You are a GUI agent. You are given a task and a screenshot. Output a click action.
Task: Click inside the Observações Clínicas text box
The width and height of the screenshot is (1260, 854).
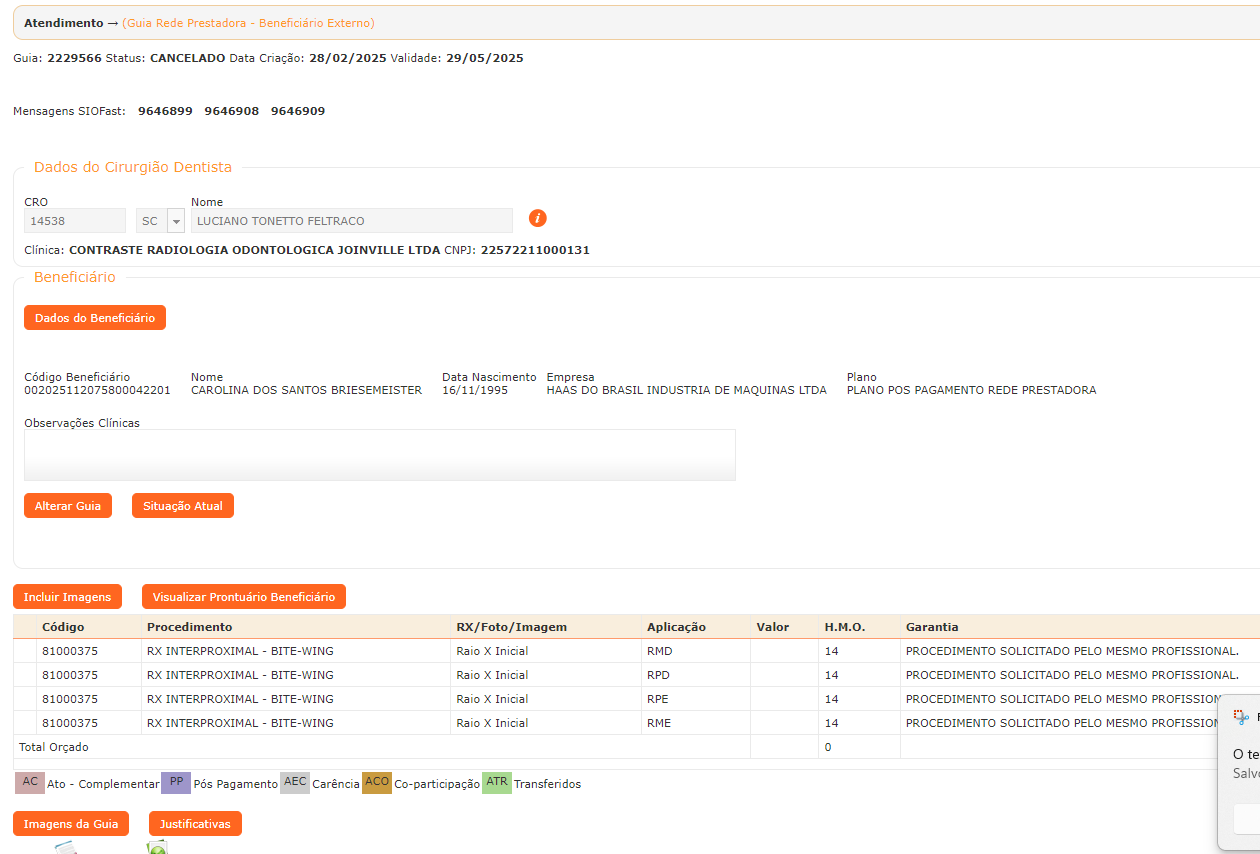pos(379,455)
